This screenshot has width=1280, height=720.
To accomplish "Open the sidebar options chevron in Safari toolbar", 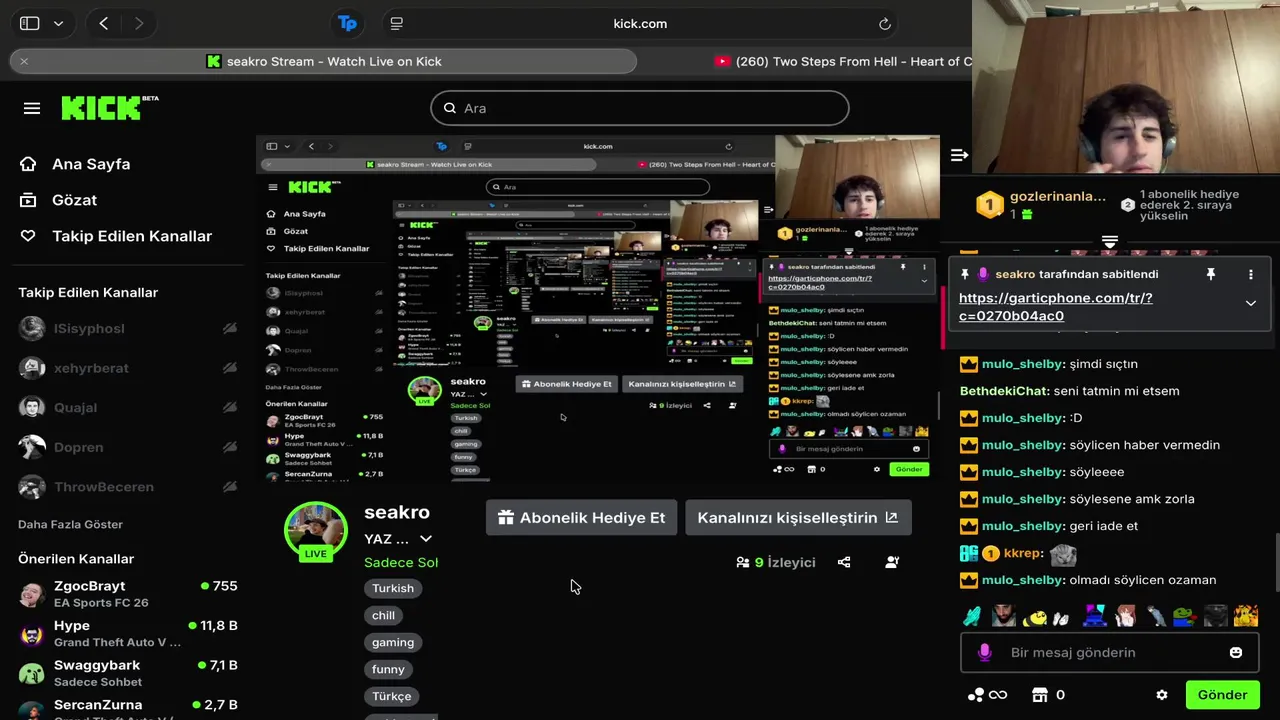I will (59, 23).
